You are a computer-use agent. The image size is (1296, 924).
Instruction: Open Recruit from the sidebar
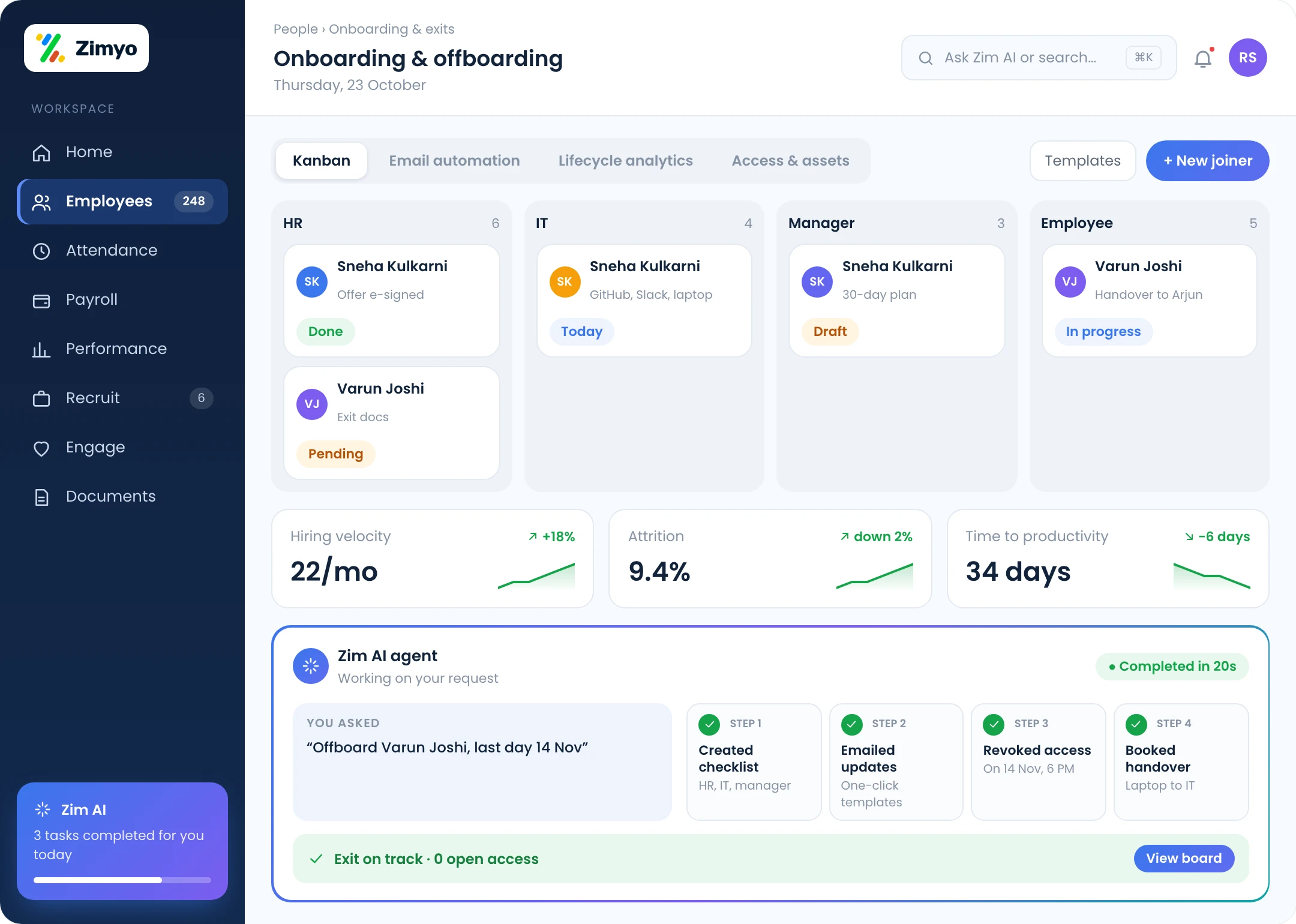[x=122, y=398]
